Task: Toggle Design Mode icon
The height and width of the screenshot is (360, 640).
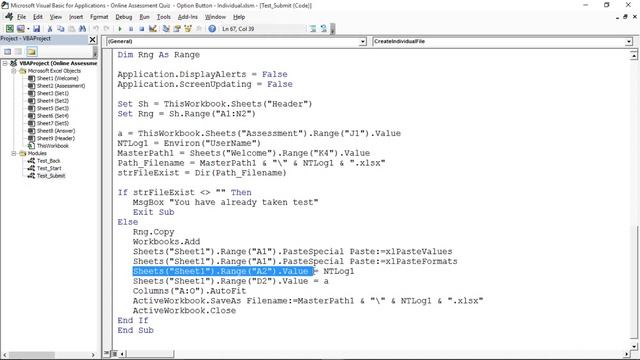Action: (153, 29)
